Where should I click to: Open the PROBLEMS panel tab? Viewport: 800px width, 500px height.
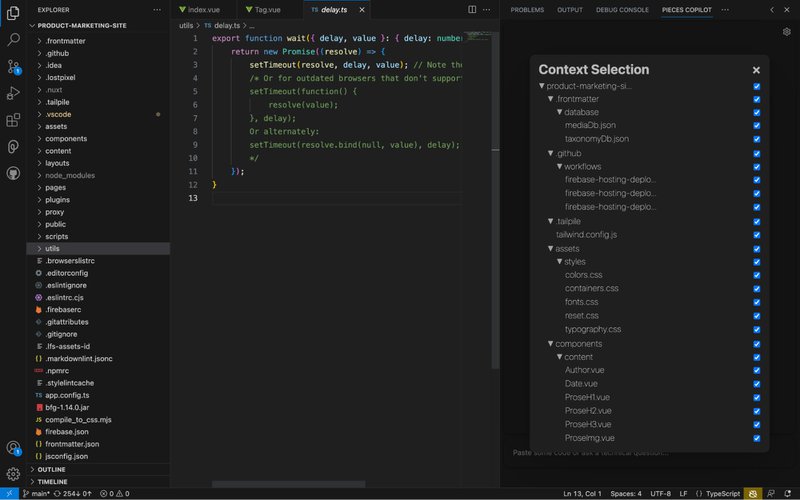coord(527,10)
